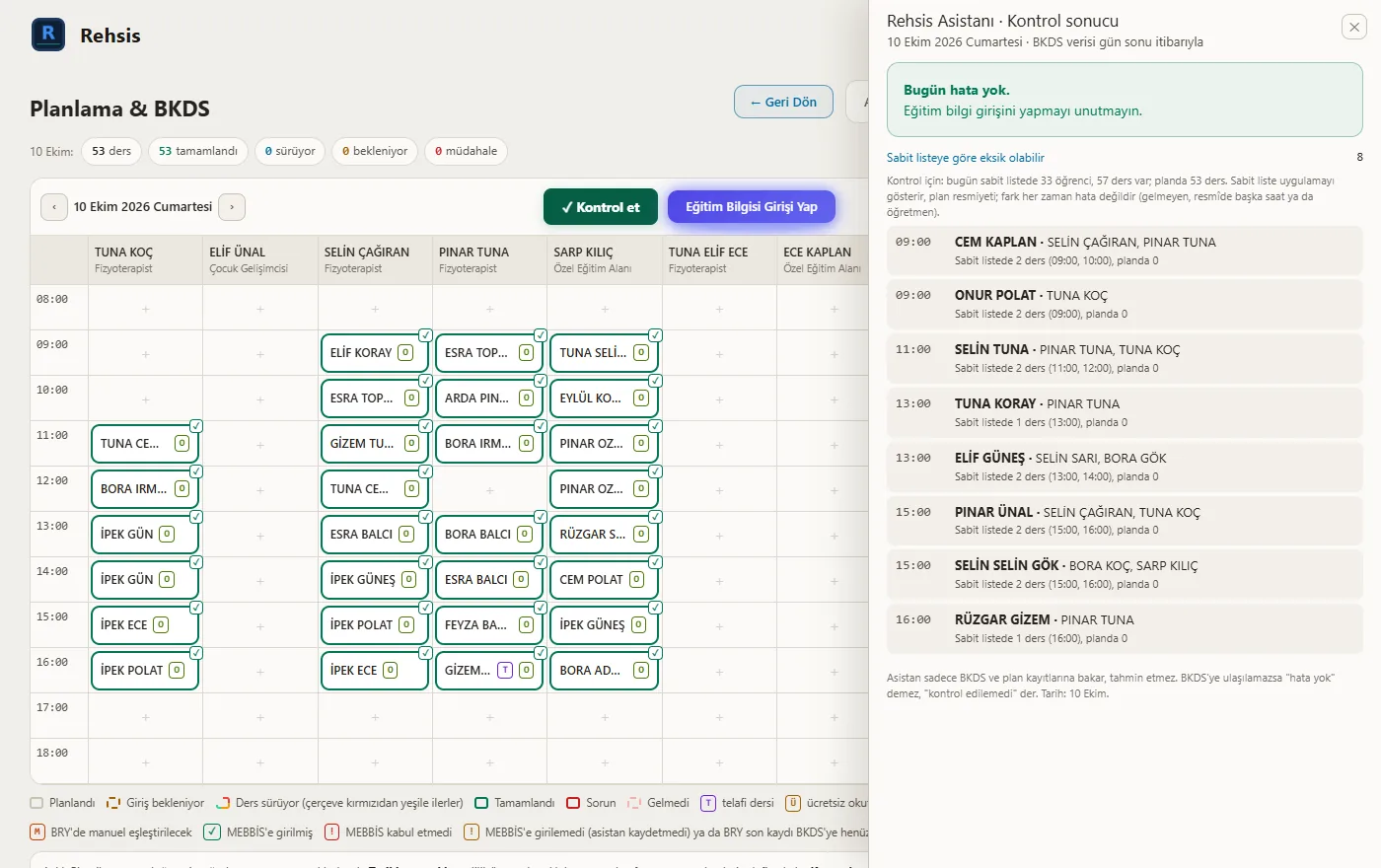1381x868 pixels.
Task: Click the 0 badge on the ARDA PIN... card
Action: [526, 398]
